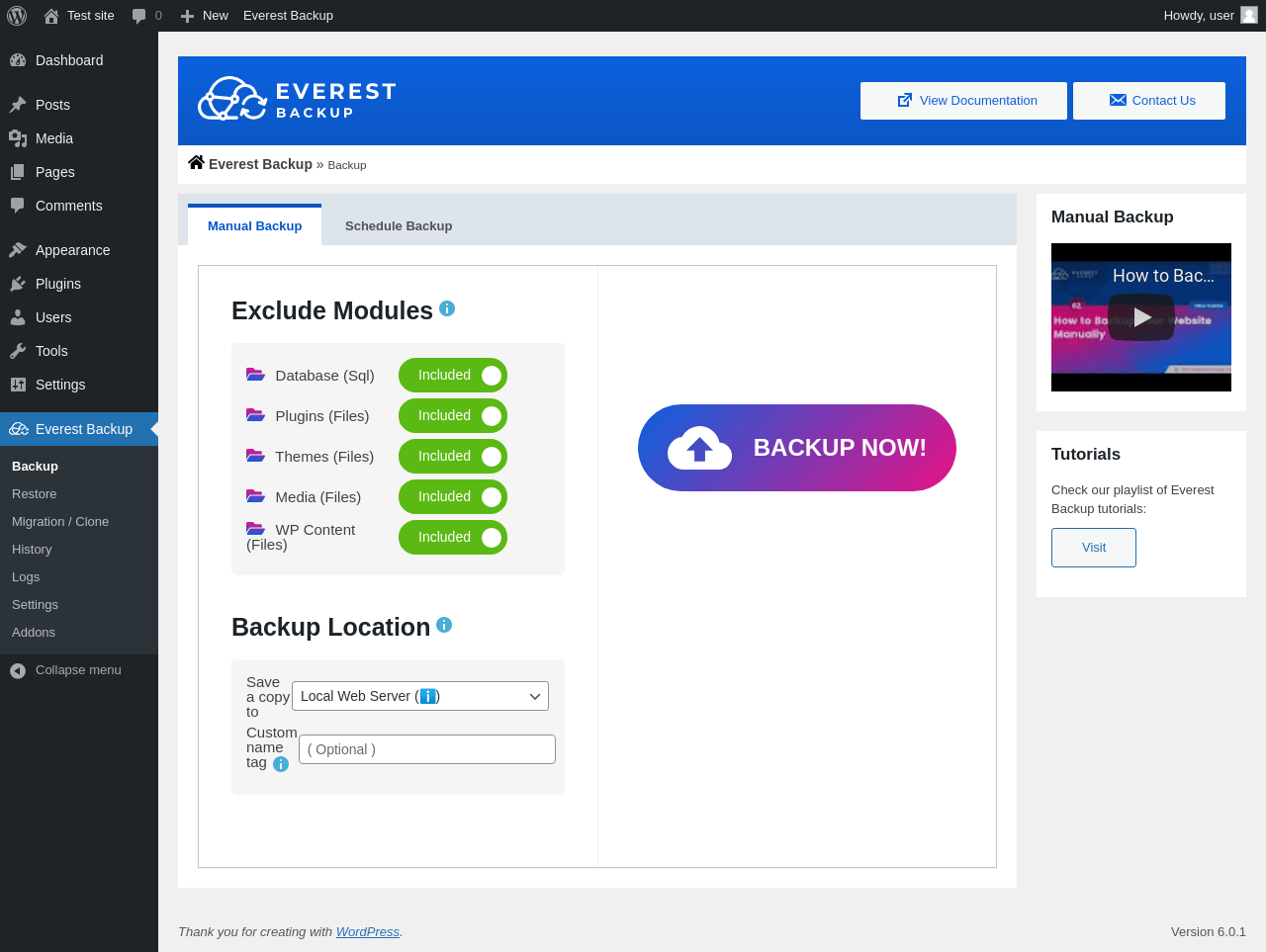Click the Media (Files) folder icon
The width and height of the screenshot is (1266, 952).
[x=255, y=496]
